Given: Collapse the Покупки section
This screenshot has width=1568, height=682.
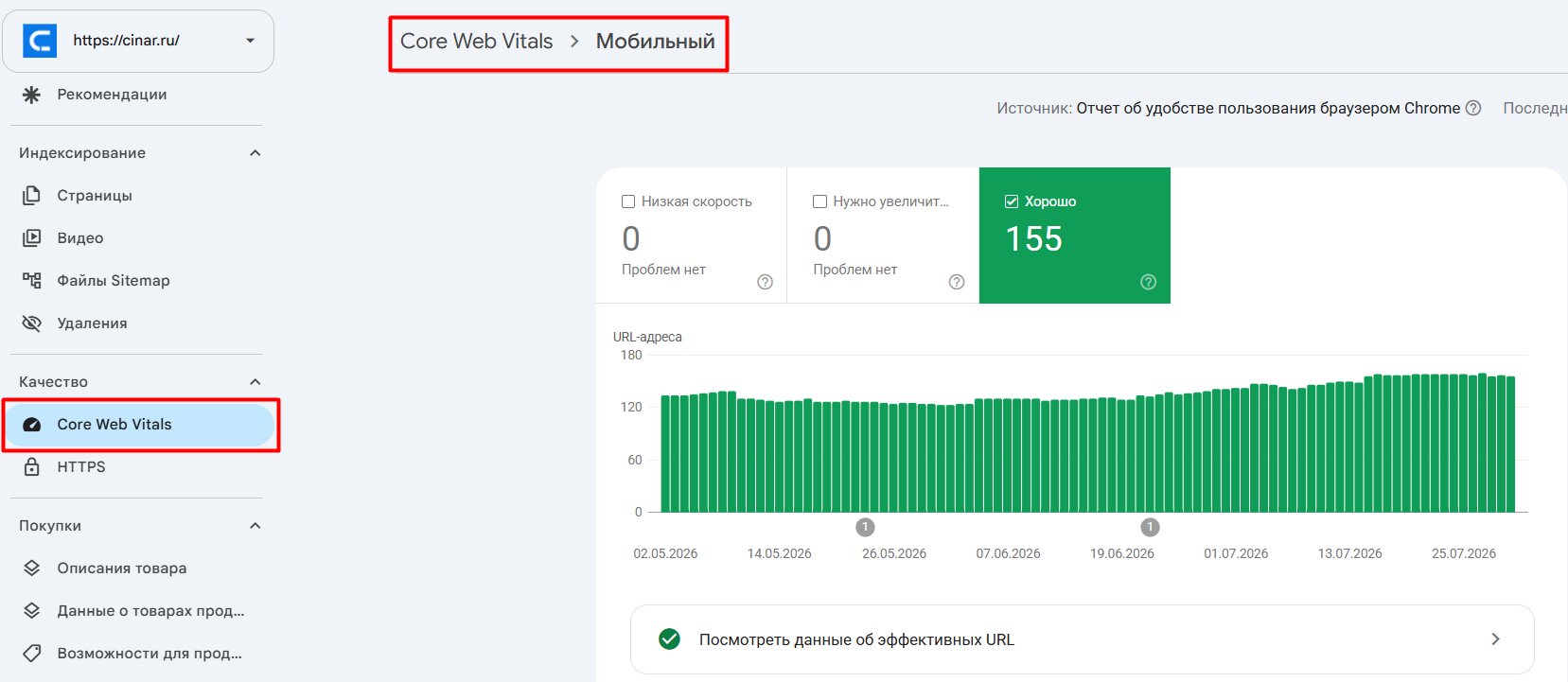Looking at the screenshot, I should [255, 526].
